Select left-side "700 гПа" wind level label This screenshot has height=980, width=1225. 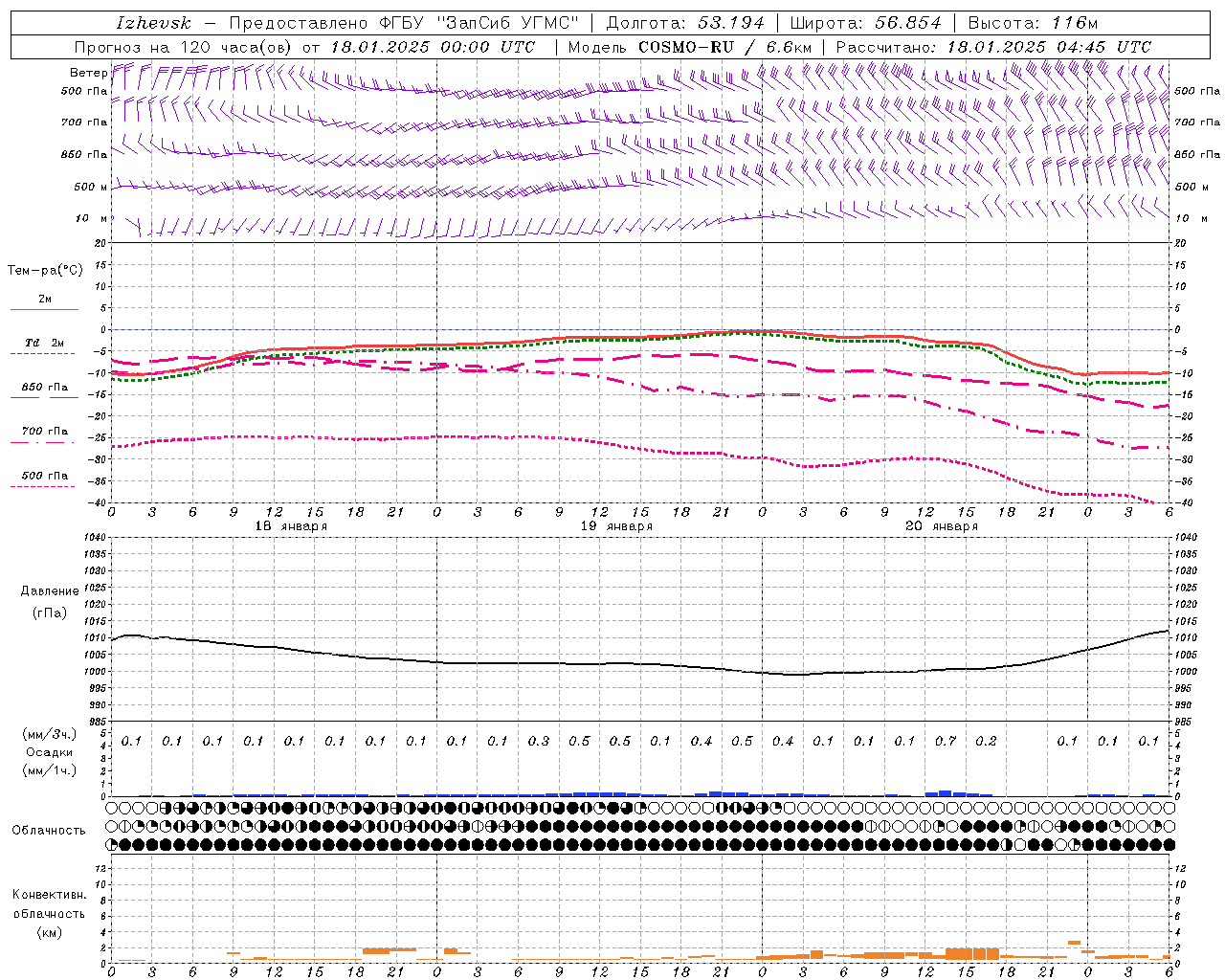84,122
